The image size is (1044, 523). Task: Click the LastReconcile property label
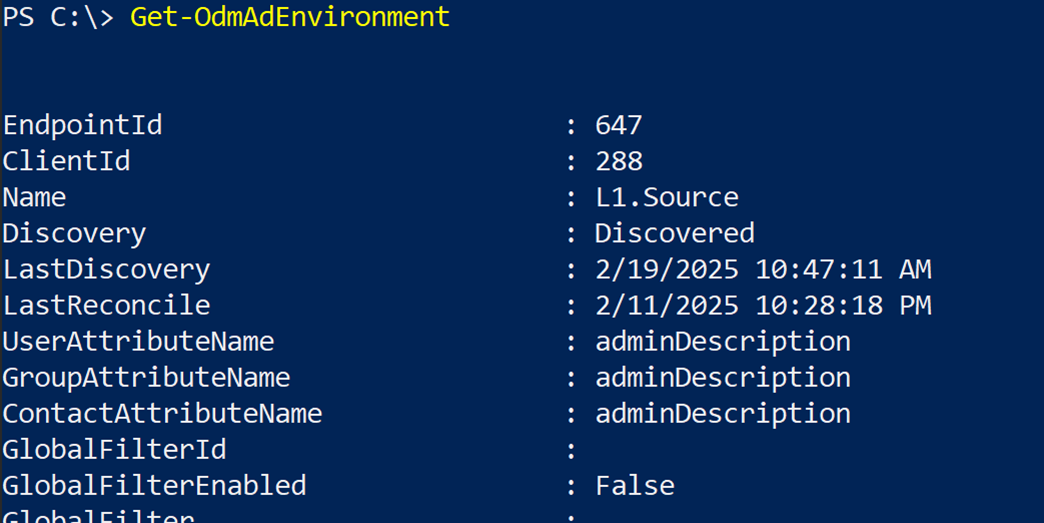point(106,305)
